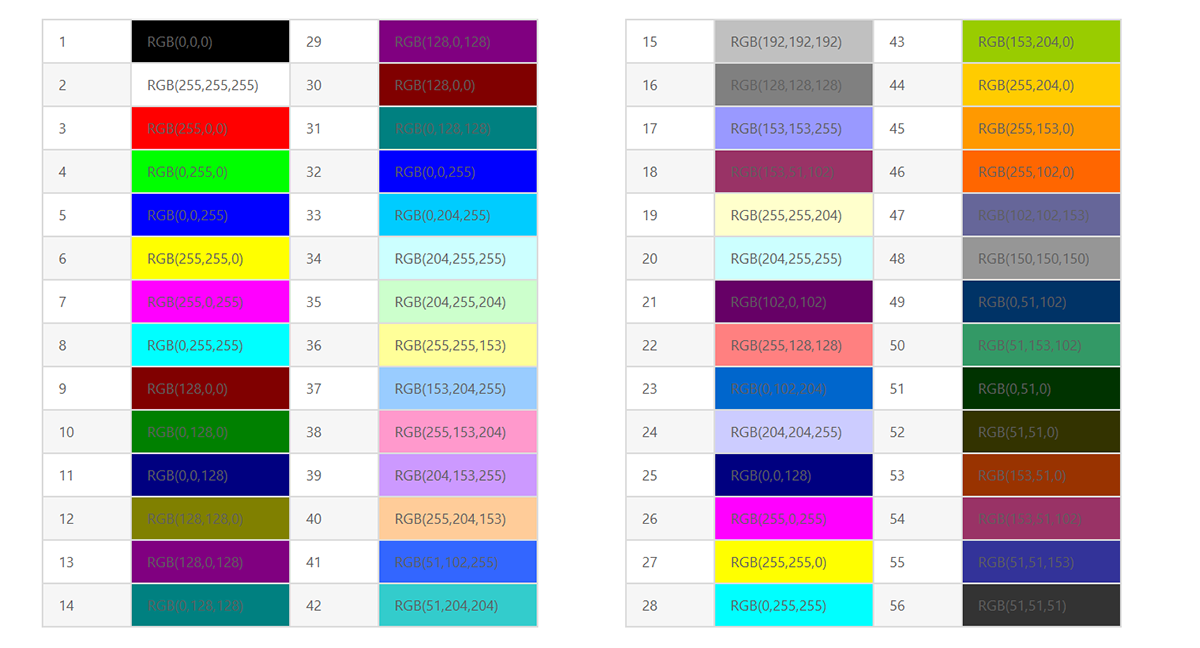Viewport: 1200px width, 648px height.
Task: Choose the teal RGB(51,204,204) swatch
Action: pyautogui.click(x=458, y=605)
